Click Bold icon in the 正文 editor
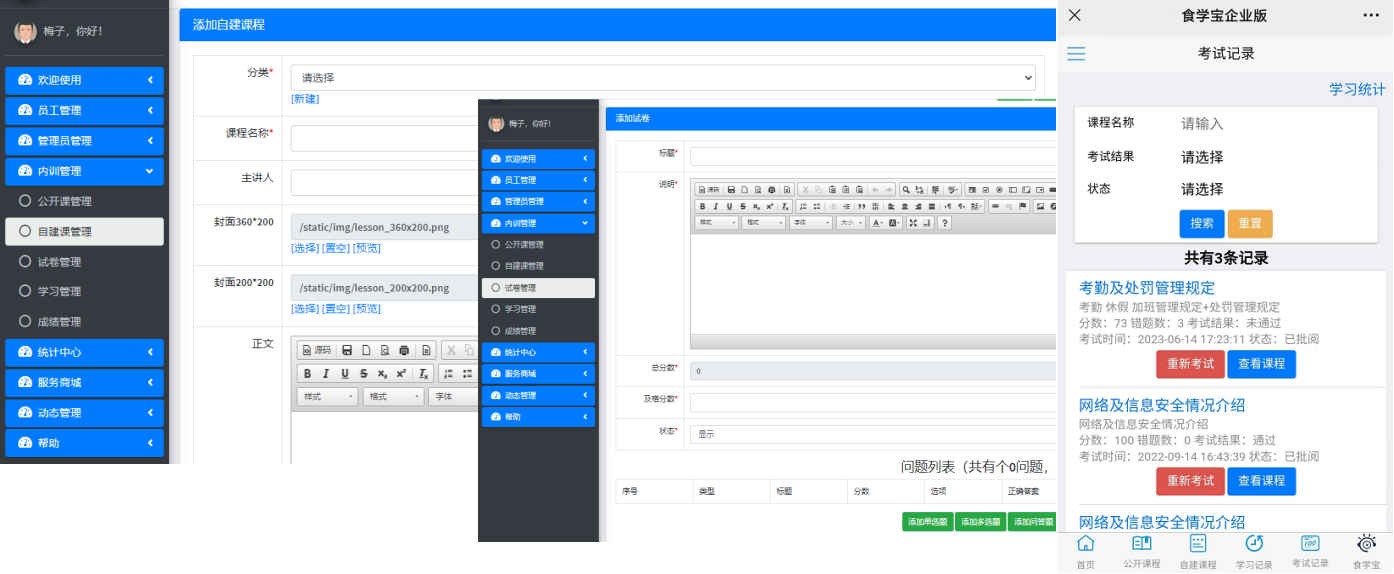Screen dimensions: 1394x574 [x=307, y=374]
